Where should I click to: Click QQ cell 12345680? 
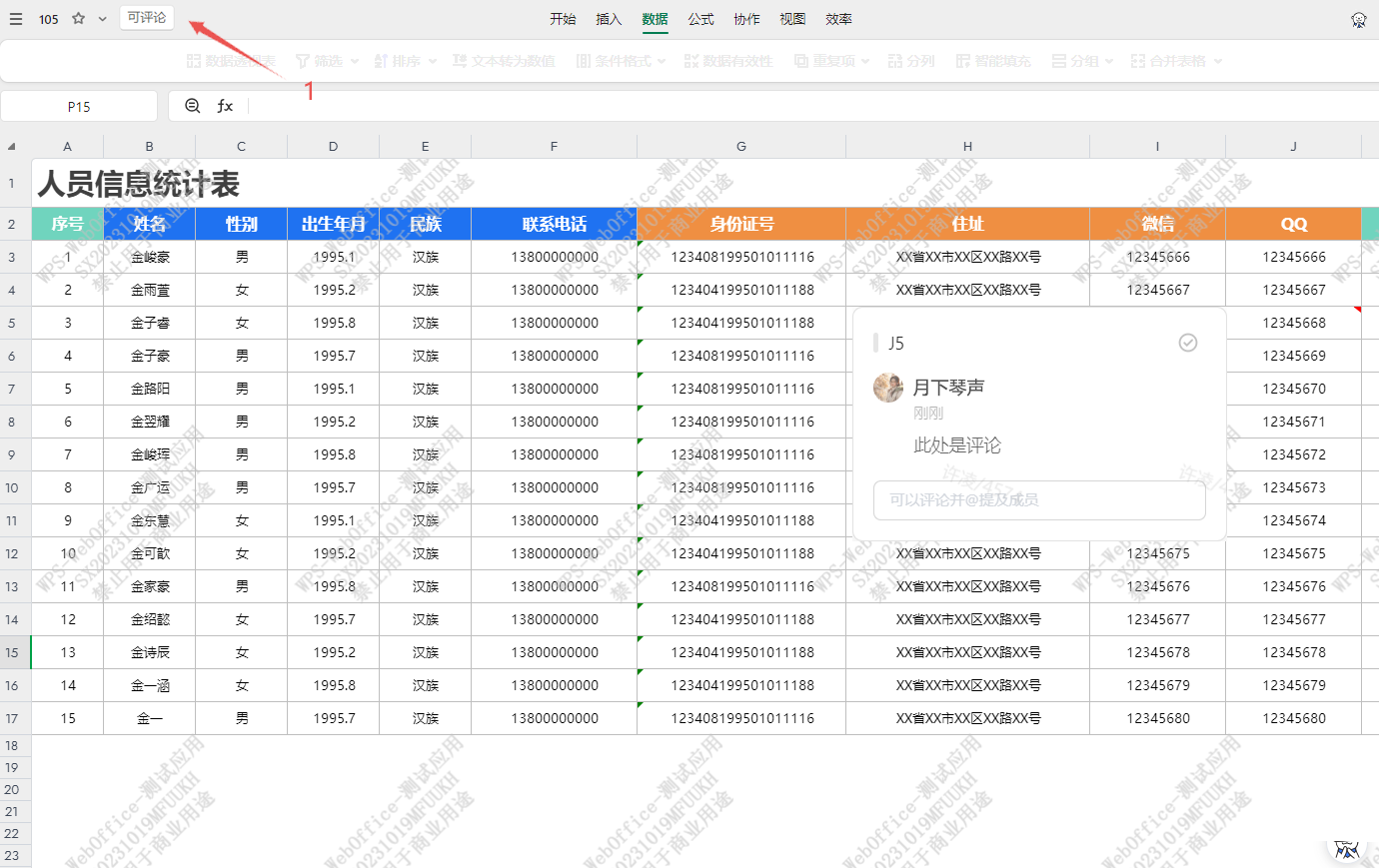pos(1293,718)
